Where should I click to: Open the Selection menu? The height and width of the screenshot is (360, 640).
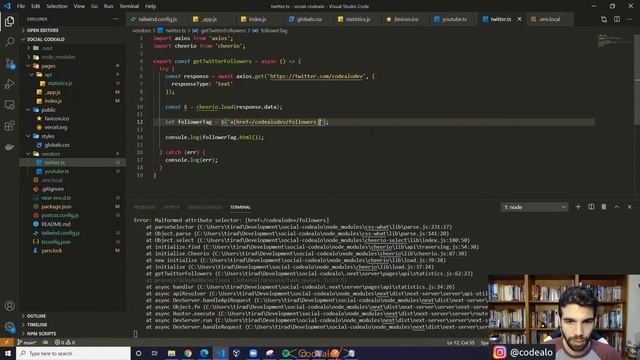point(57,6)
